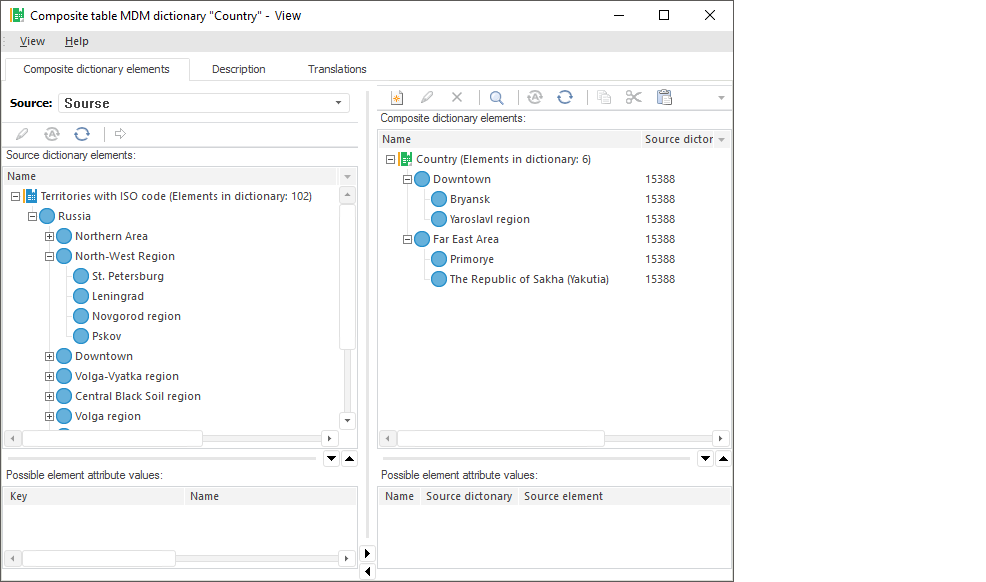Viewport: 986px width, 582px height.
Task: Collapse the Russia tree node
Action: (x=33, y=217)
